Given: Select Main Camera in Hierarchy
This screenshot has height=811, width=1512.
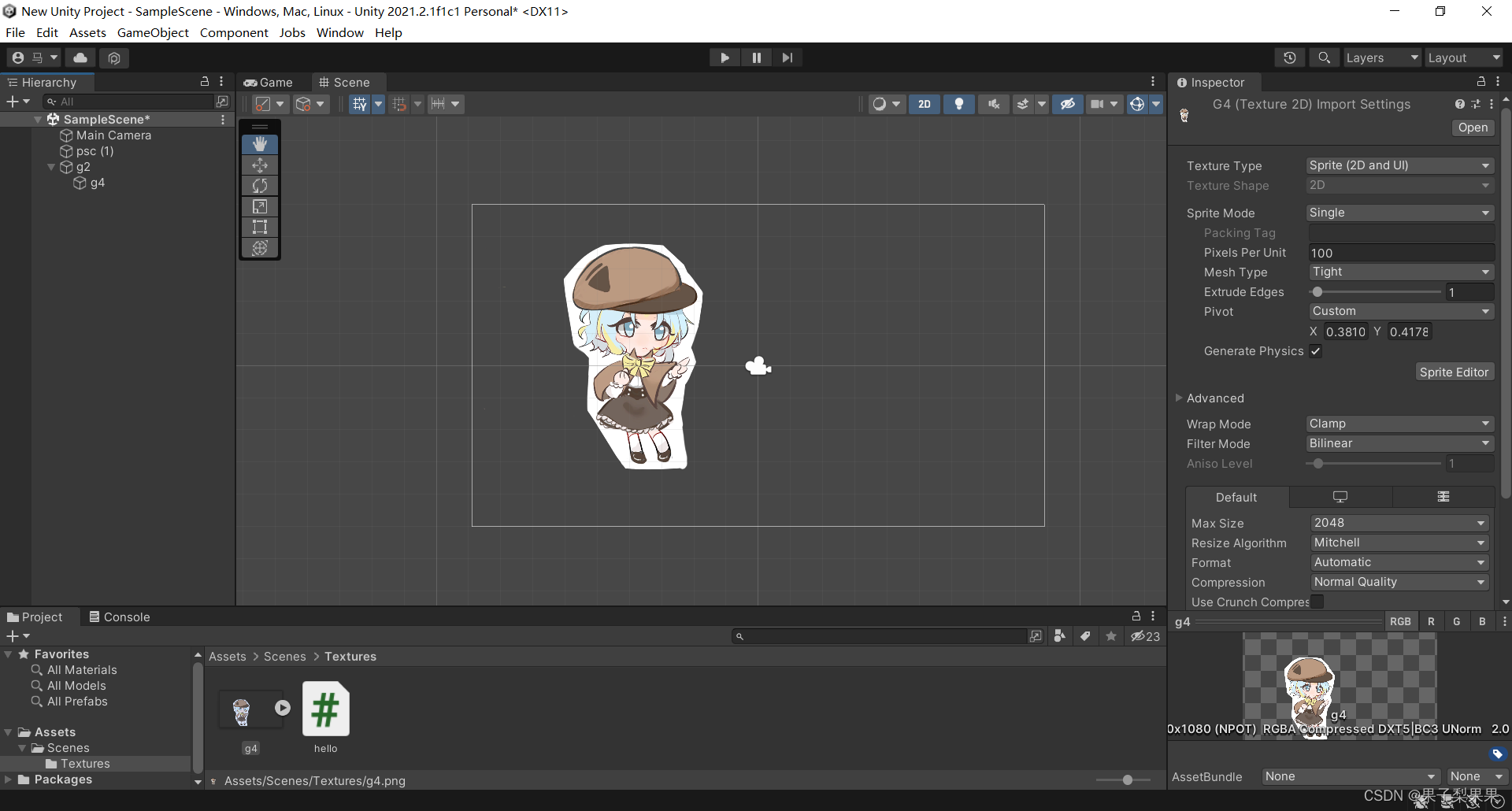Looking at the screenshot, I should click(113, 135).
